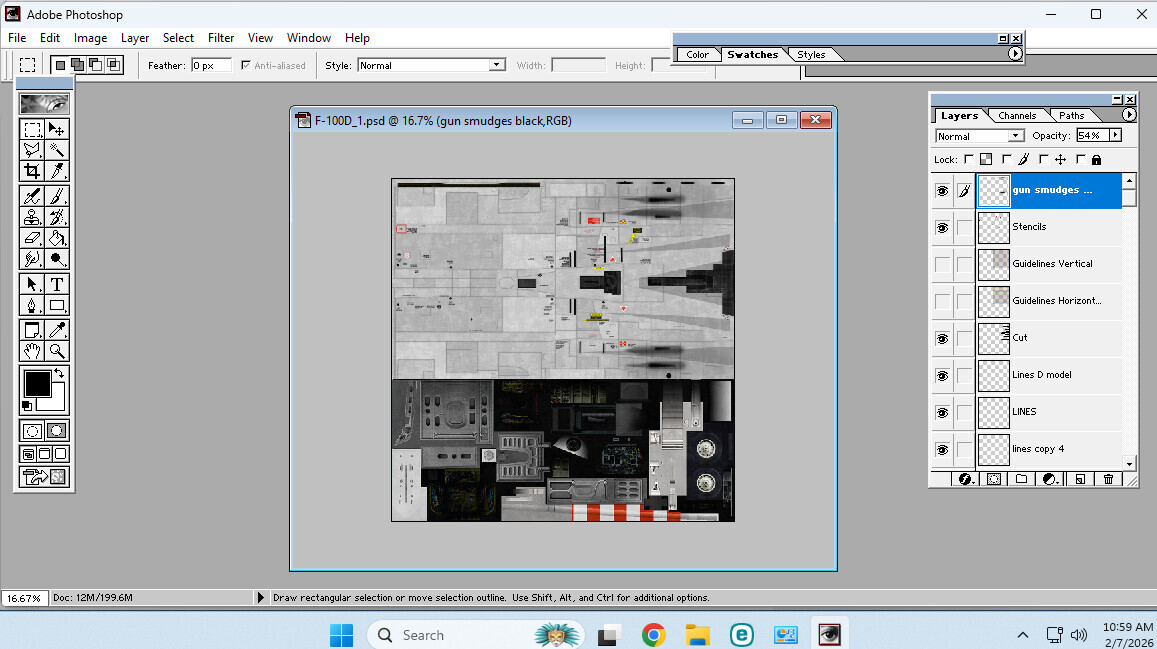Open the foreground color swatch
Viewport: 1157px width, 649px height.
point(37,385)
